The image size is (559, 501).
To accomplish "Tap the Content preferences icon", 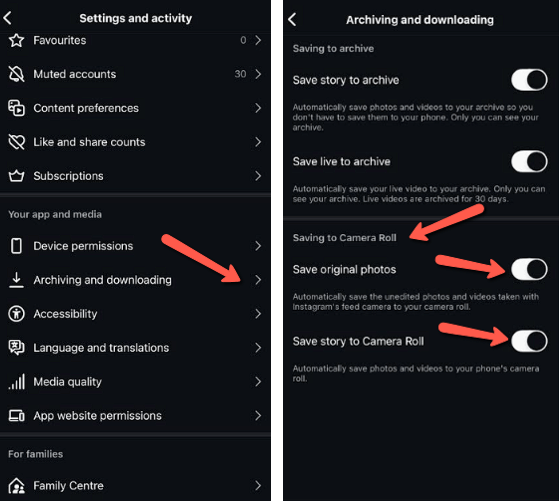I will (16, 108).
